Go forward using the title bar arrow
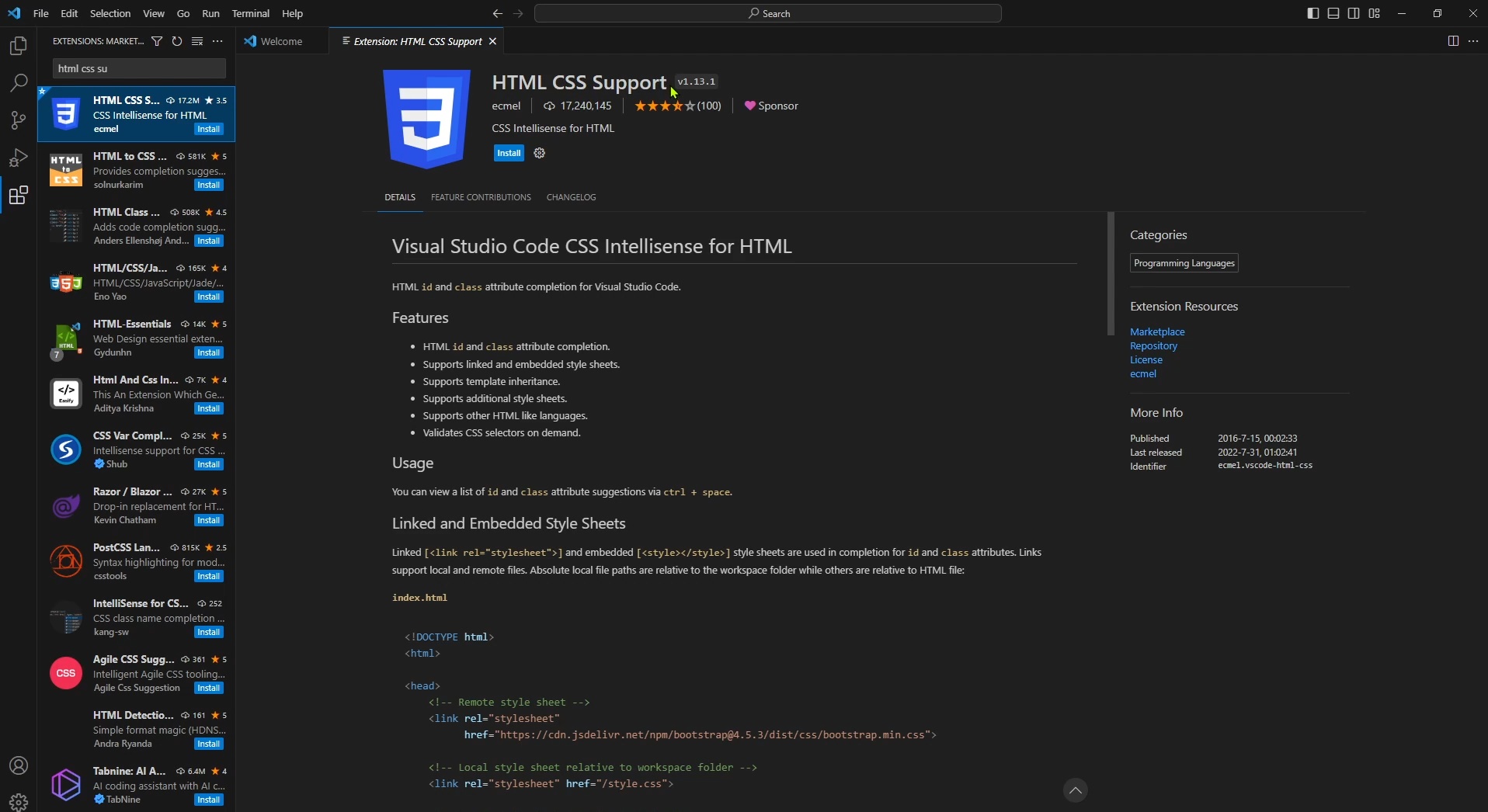Screen dimensions: 1488x812 click(519, 13)
